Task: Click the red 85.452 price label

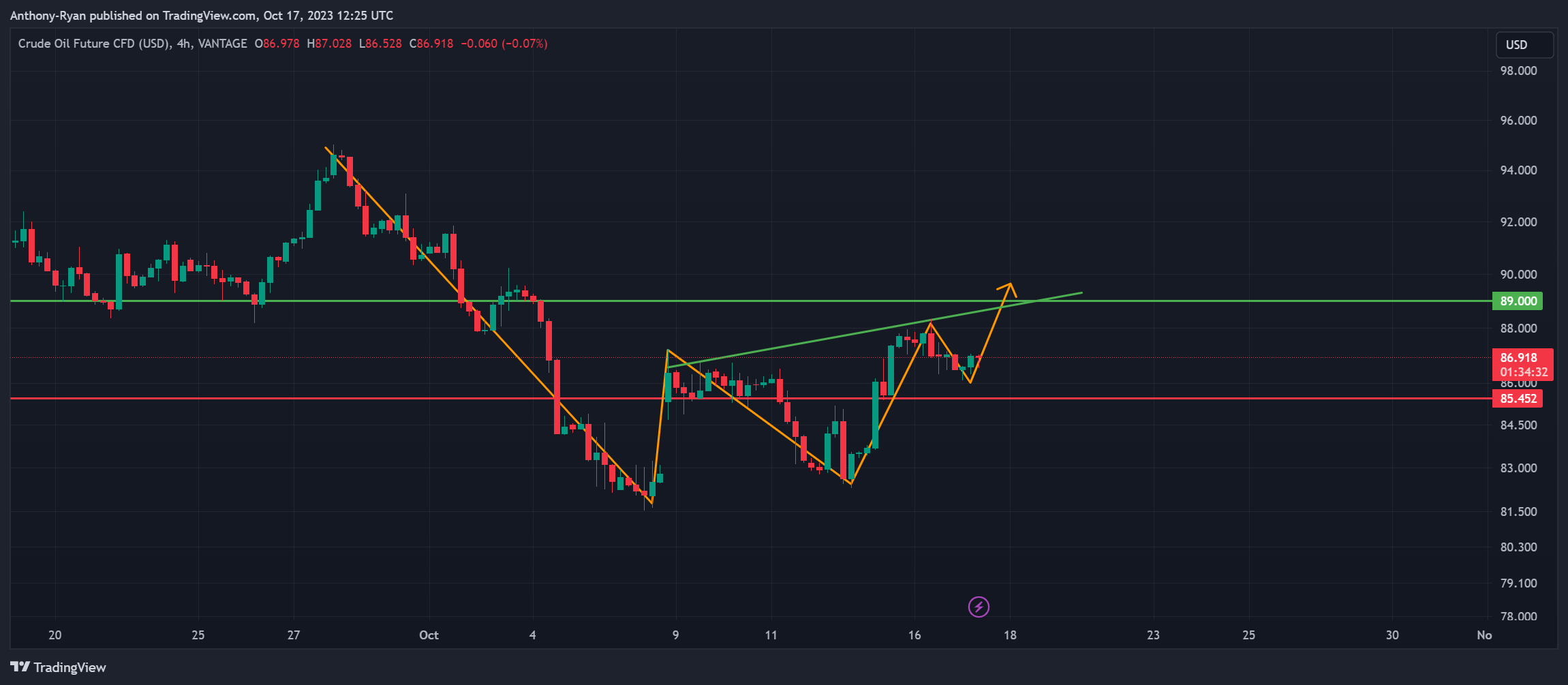Action: [1517, 398]
